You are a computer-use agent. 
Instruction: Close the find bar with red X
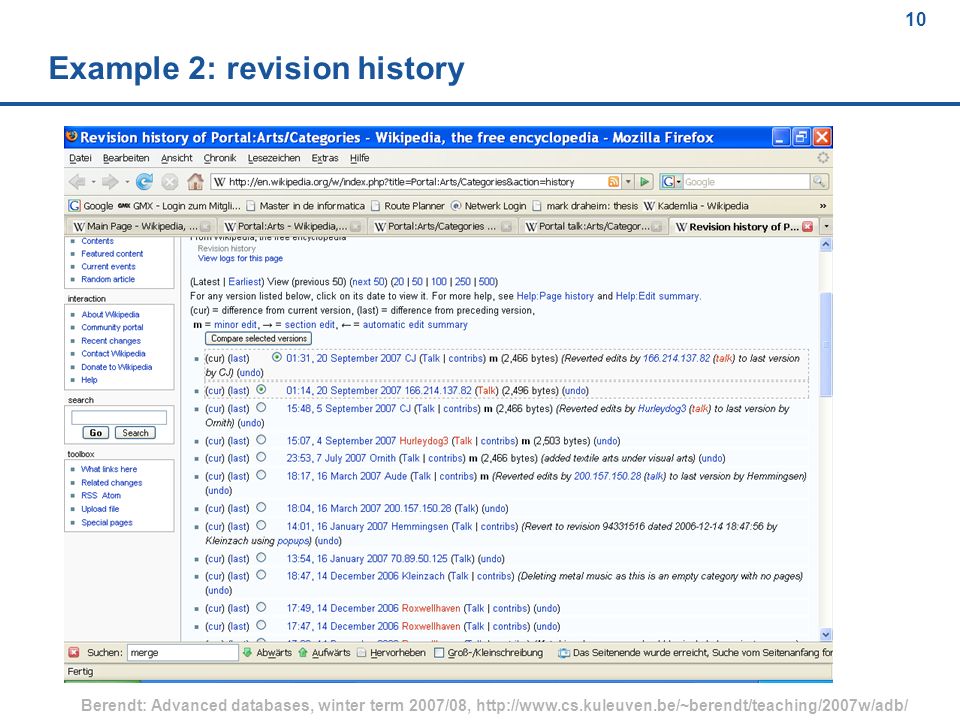click(x=74, y=653)
